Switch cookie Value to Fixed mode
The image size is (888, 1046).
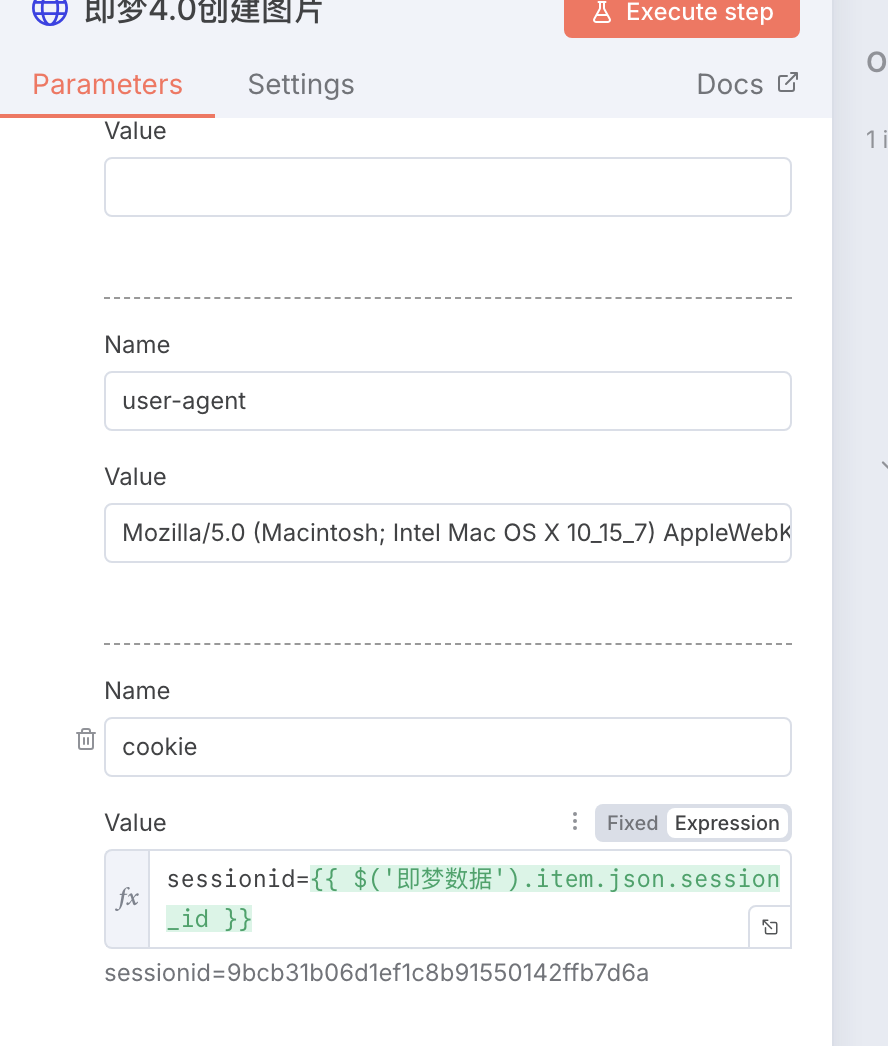click(632, 823)
